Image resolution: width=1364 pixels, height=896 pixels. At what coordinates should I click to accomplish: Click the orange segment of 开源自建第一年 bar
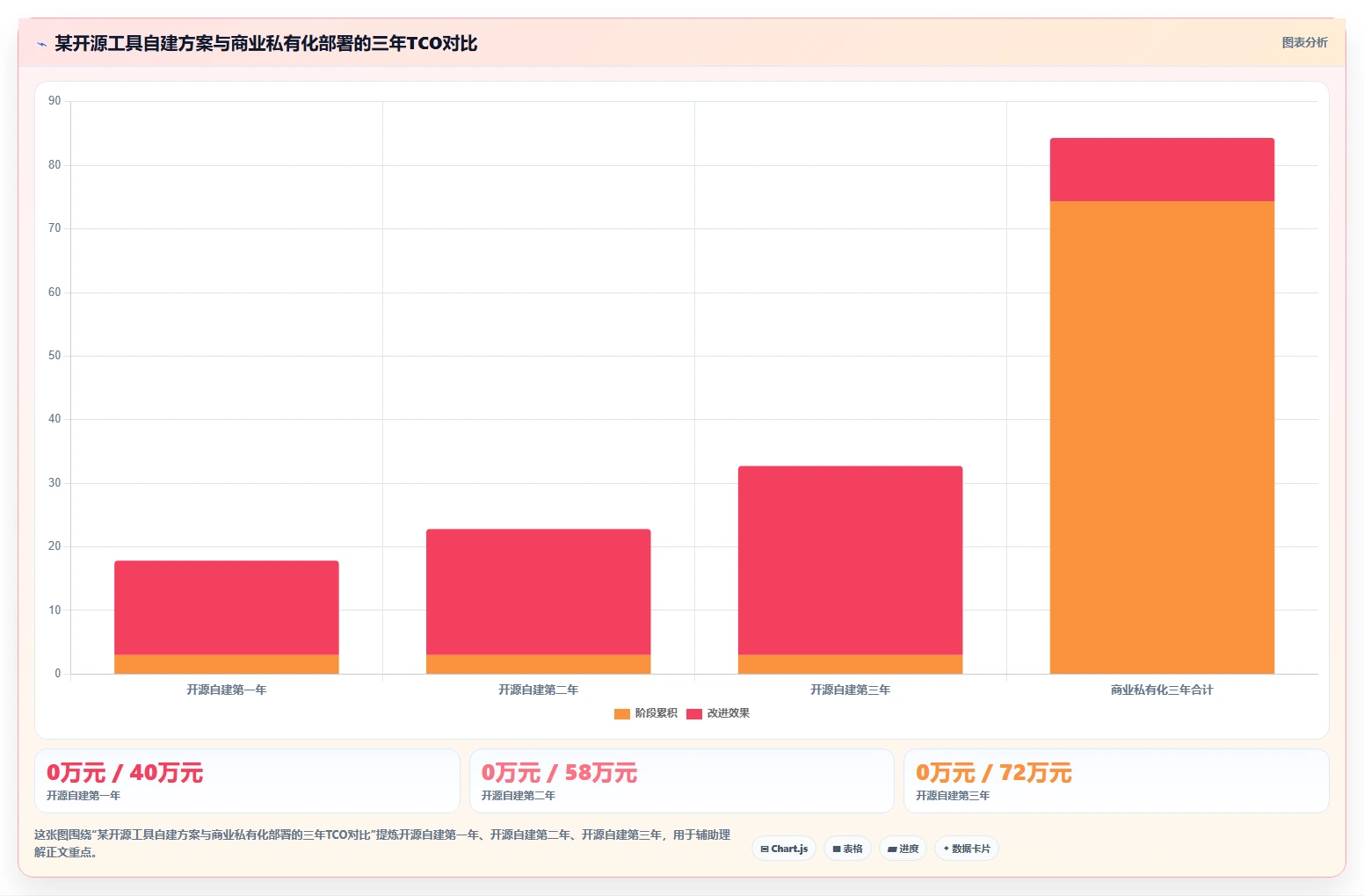(x=227, y=664)
